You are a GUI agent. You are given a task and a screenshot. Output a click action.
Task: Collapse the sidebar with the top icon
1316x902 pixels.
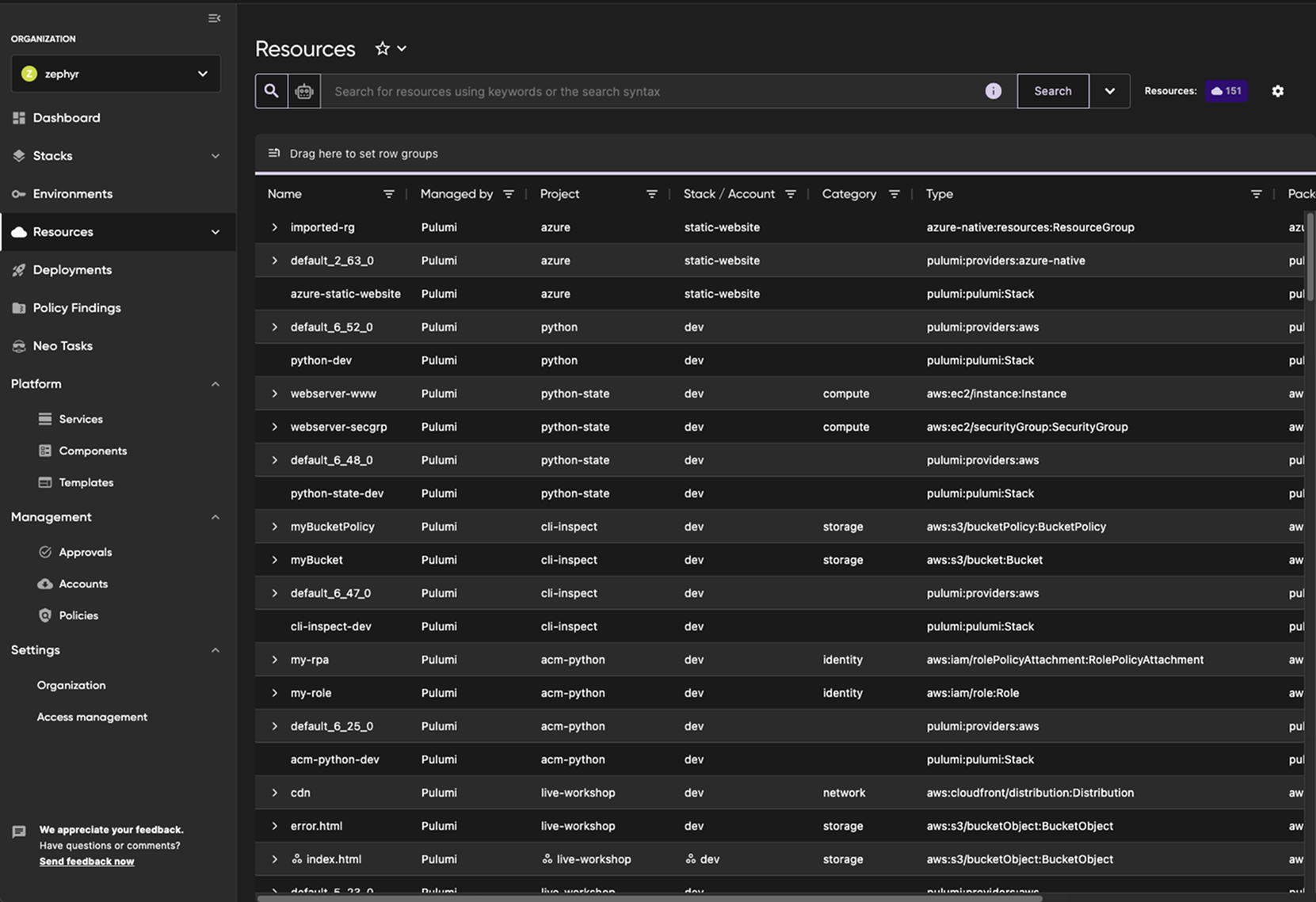click(x=214, y=18)
